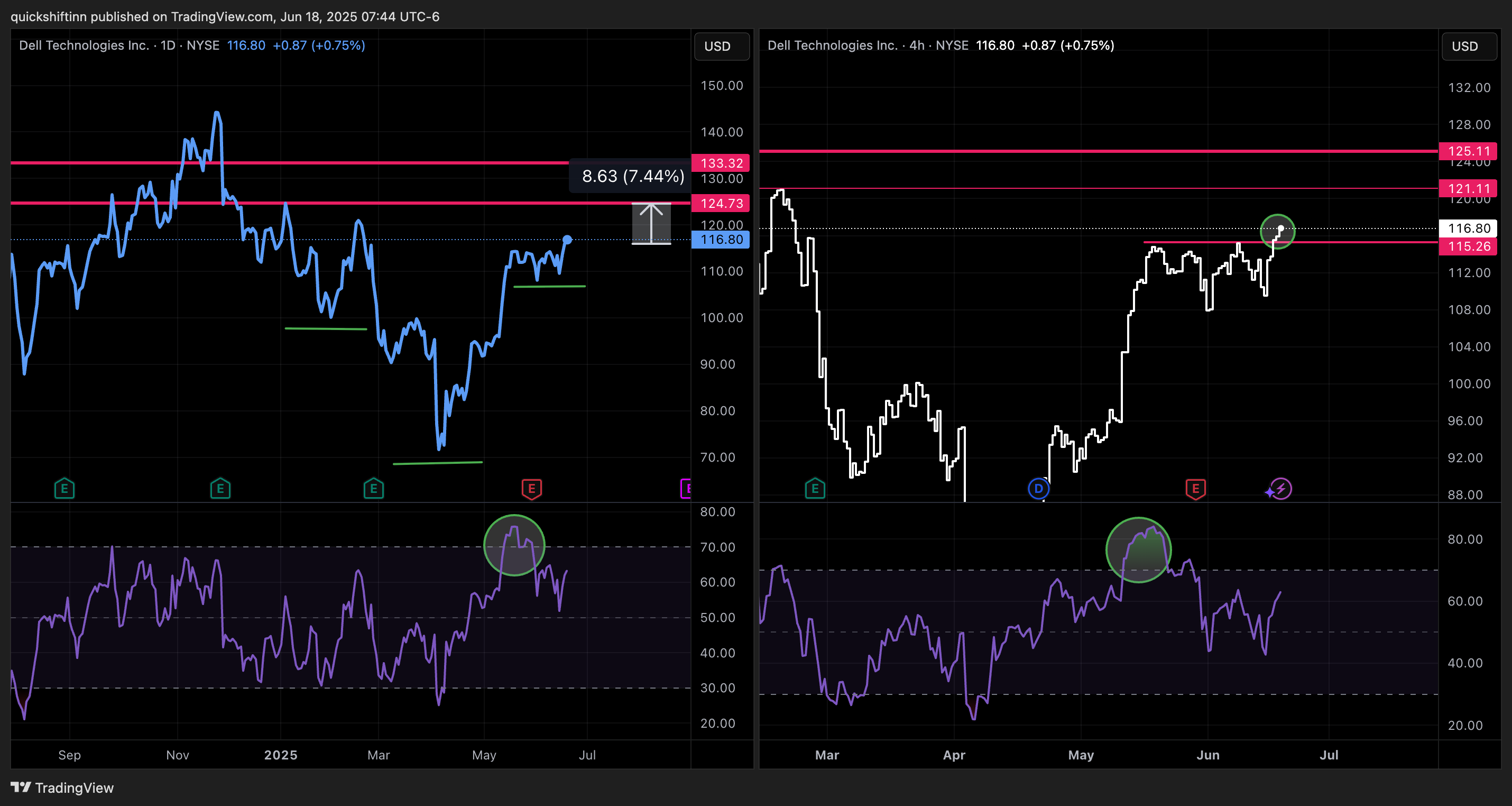Viewport: 1512px width, 806px height.
Task: Click the green circle on daily RSI peak
Action: coord(514,545)
